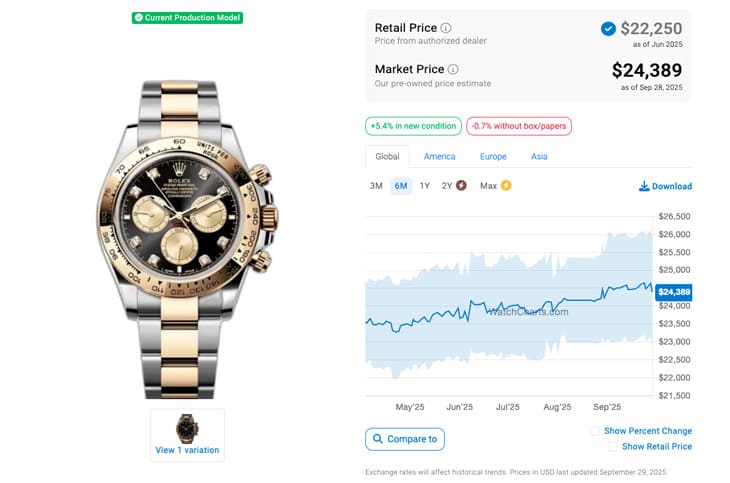Image resolution: width=730 pixels, height=483 pixels.
Task: Switch to the Asia tab
Action: (x=539, y=157)
